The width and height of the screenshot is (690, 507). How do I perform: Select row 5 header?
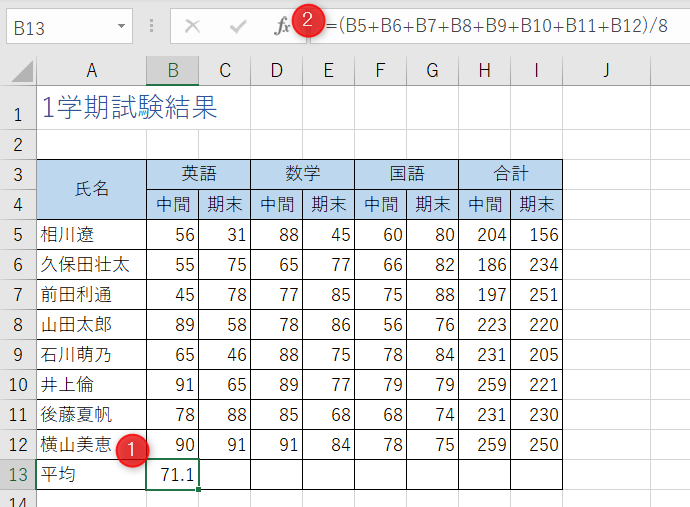17,235
